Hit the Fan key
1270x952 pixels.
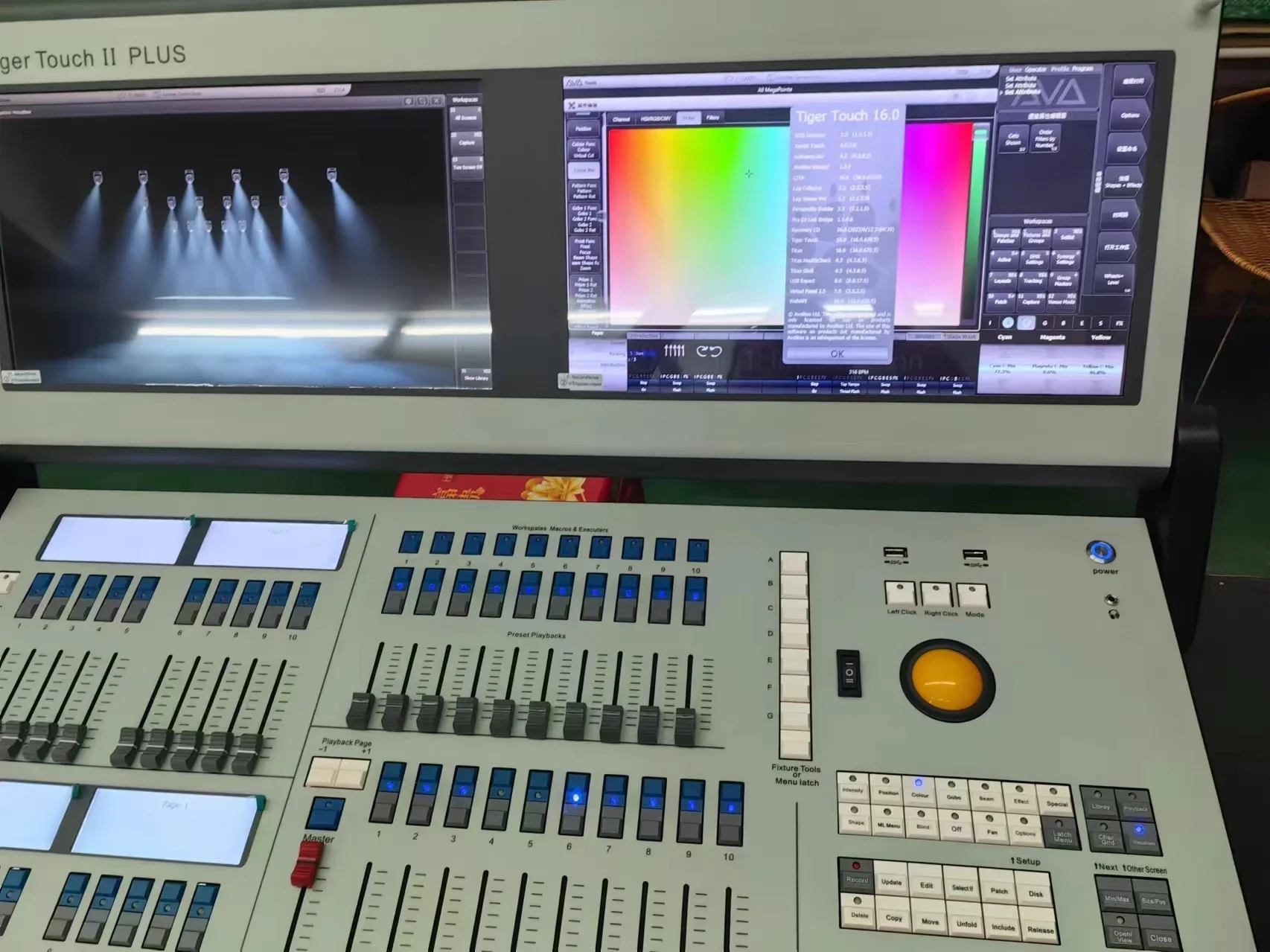pos(991,828)
